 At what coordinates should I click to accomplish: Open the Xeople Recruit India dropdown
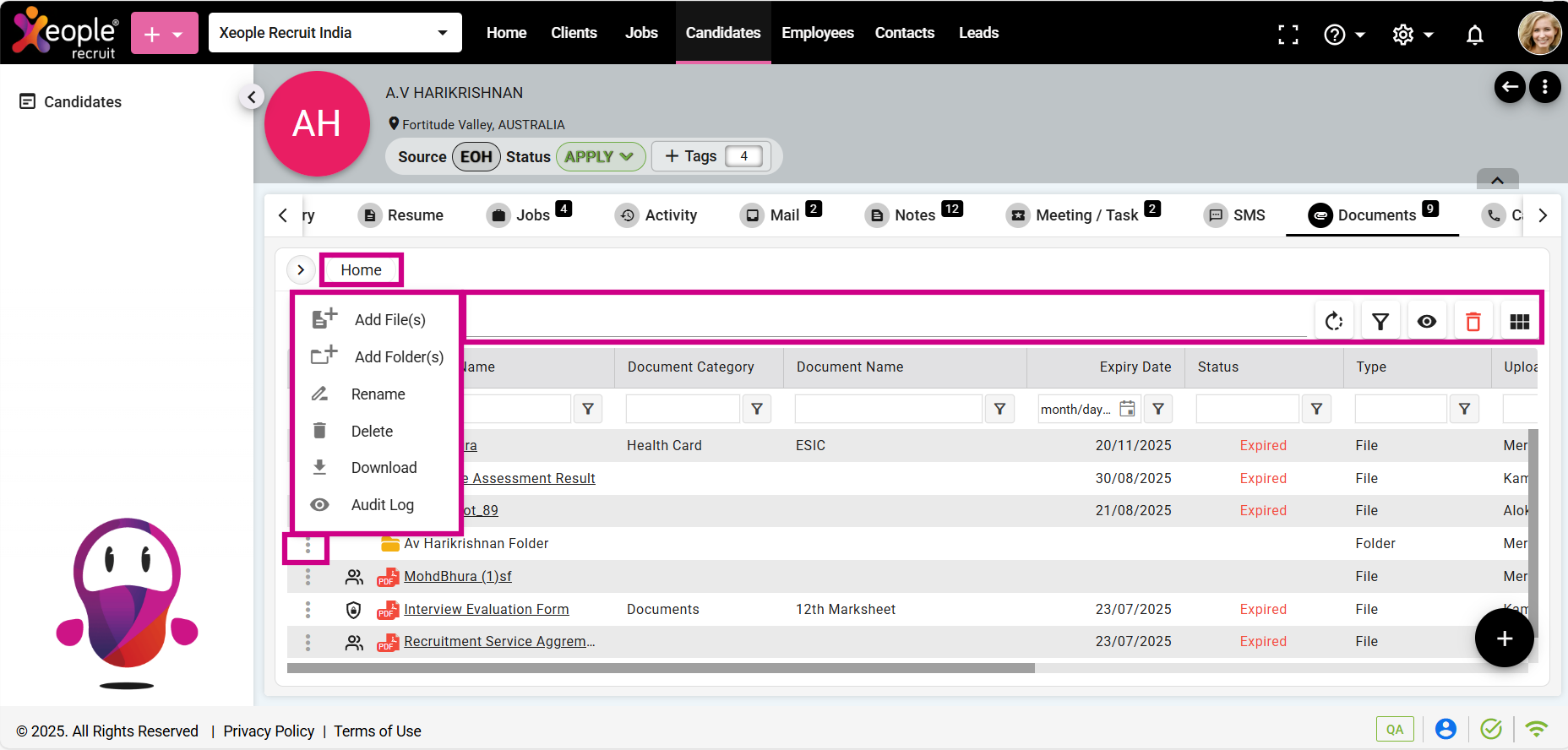[x=335, y=33]
